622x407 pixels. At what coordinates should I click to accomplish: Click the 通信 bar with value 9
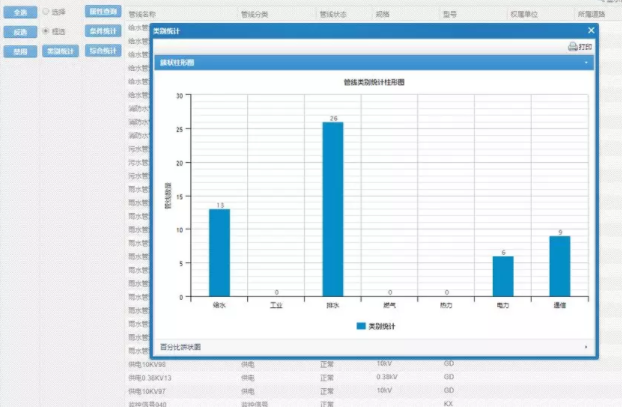559,266
